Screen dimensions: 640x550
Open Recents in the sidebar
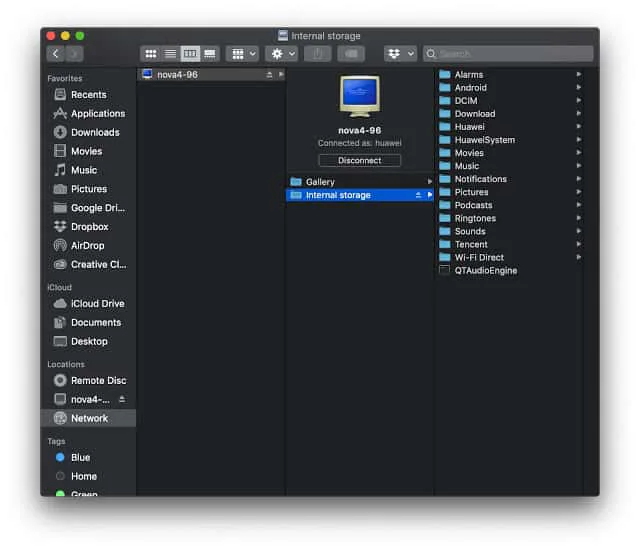point(88,95)
